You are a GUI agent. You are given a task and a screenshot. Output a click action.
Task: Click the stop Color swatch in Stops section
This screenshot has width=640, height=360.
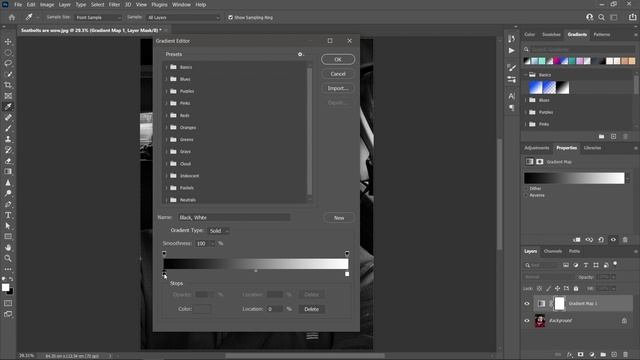pos(202,309)
